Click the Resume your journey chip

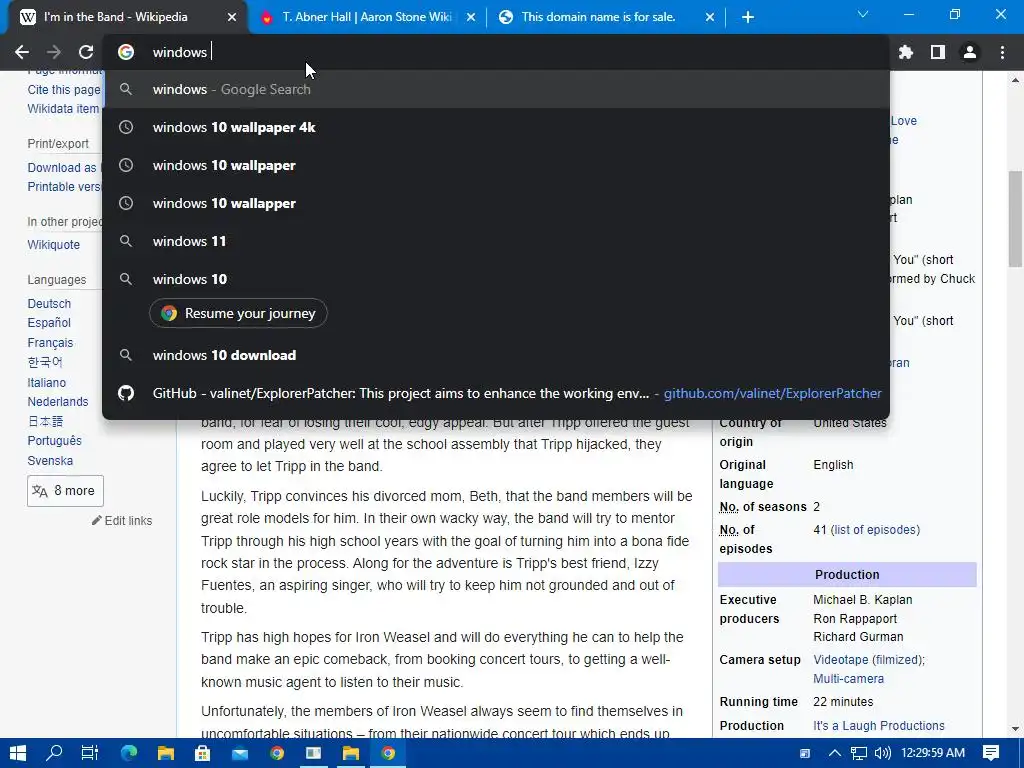pyautogui.click(x=238, y=313)
